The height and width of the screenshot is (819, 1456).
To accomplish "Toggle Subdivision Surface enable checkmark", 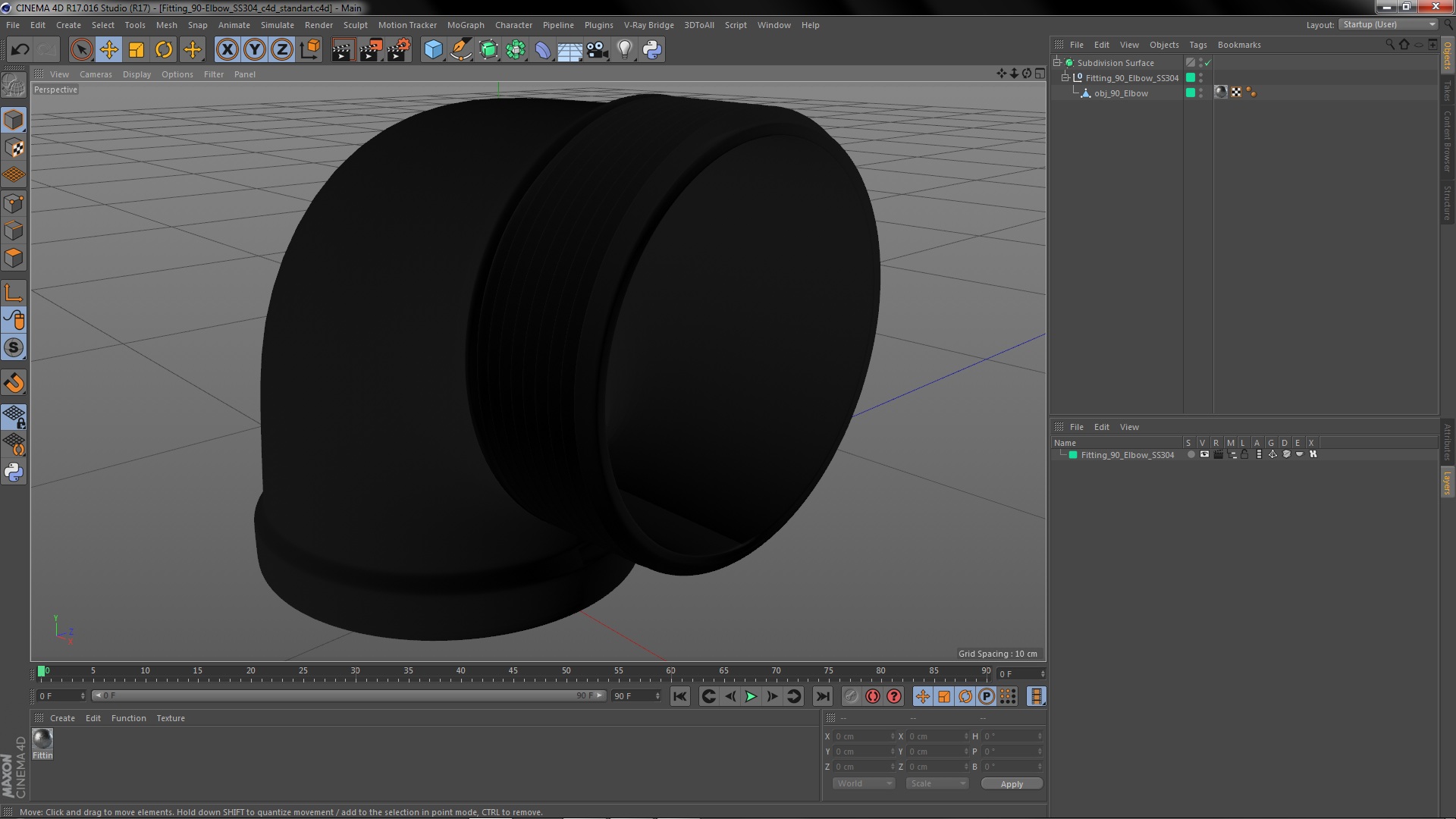I will tap(1208, 63).
